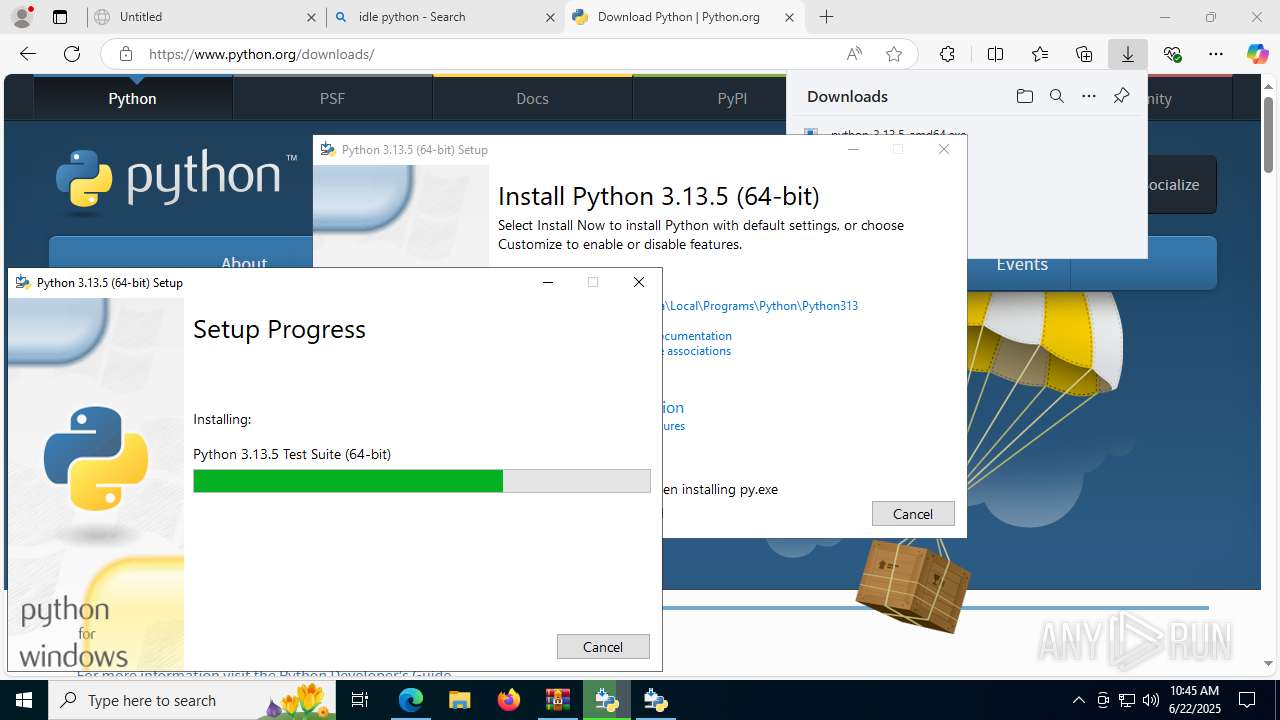Open the Events menu on python.org
Image resolution: width=1280 pixels, height=720 pixels.
point(1021,264)
